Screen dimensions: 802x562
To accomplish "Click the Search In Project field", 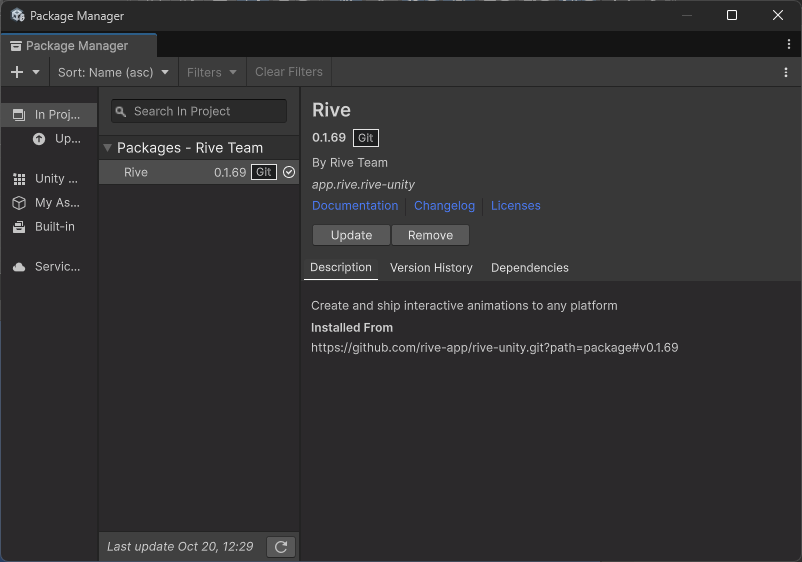I will [x=199, y=111].
